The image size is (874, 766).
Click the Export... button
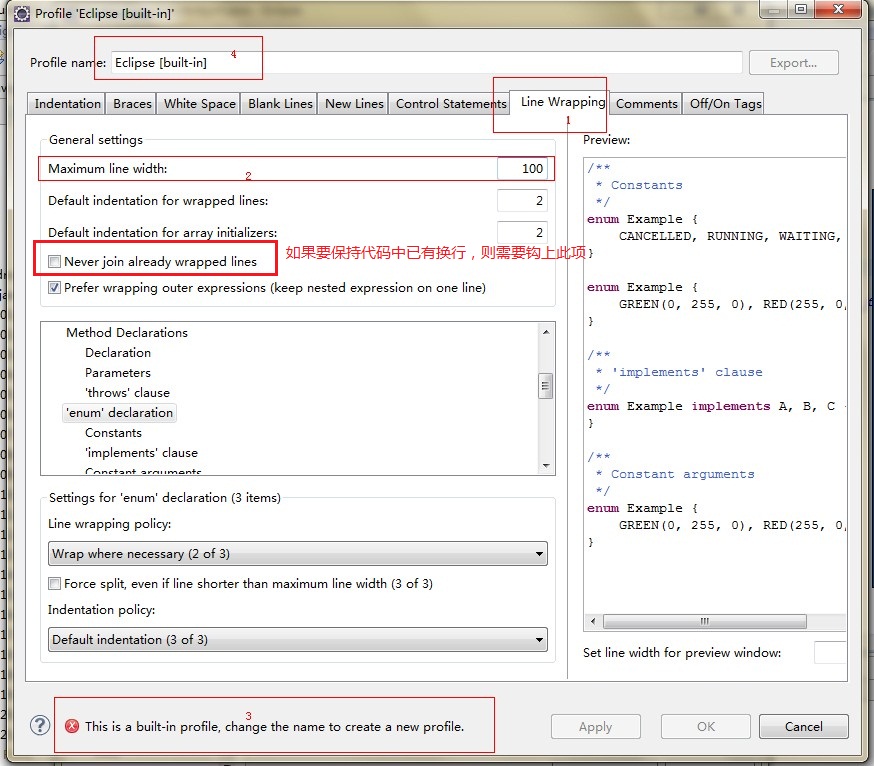pos(794,62)
